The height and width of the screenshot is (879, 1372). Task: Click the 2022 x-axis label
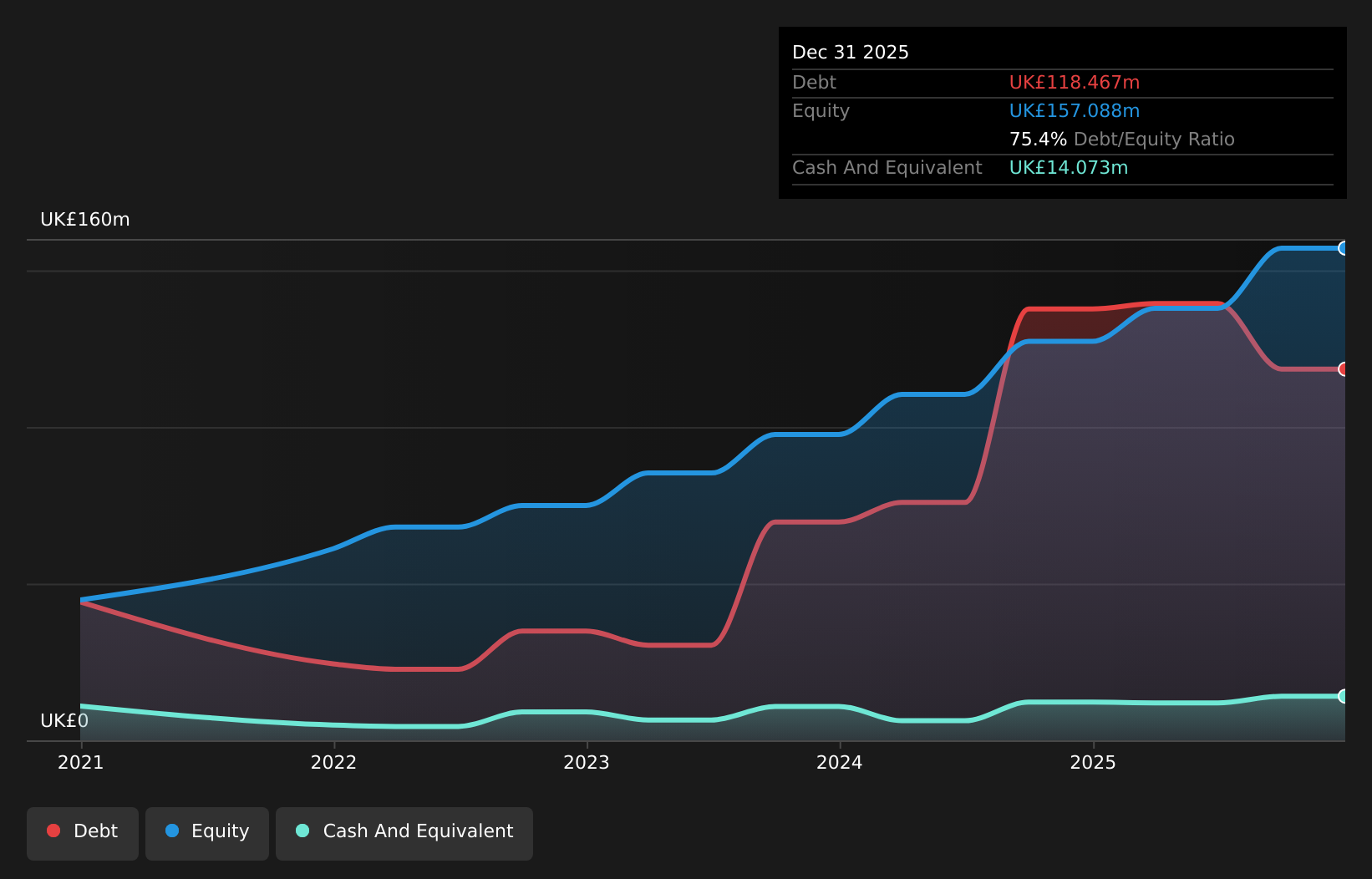pyautogui.click(x=333, y=763)
